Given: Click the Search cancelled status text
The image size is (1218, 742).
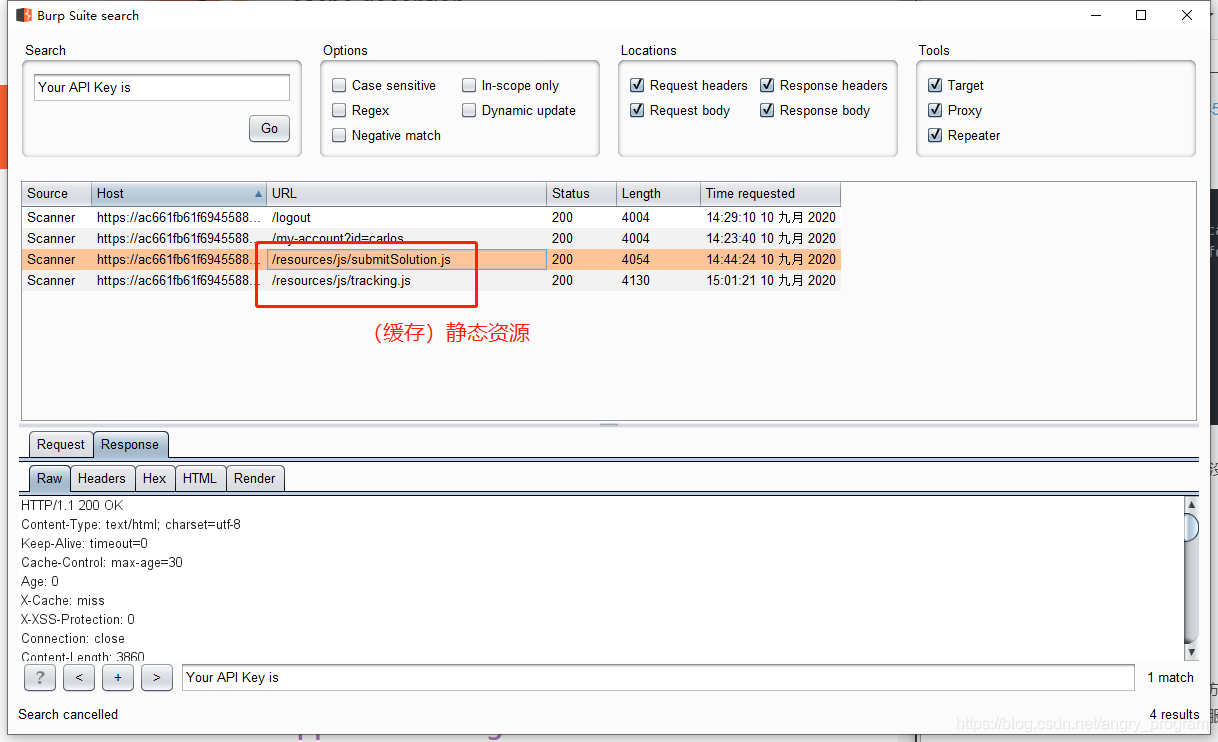Looking at the screenshot, I should click(68, 714).
